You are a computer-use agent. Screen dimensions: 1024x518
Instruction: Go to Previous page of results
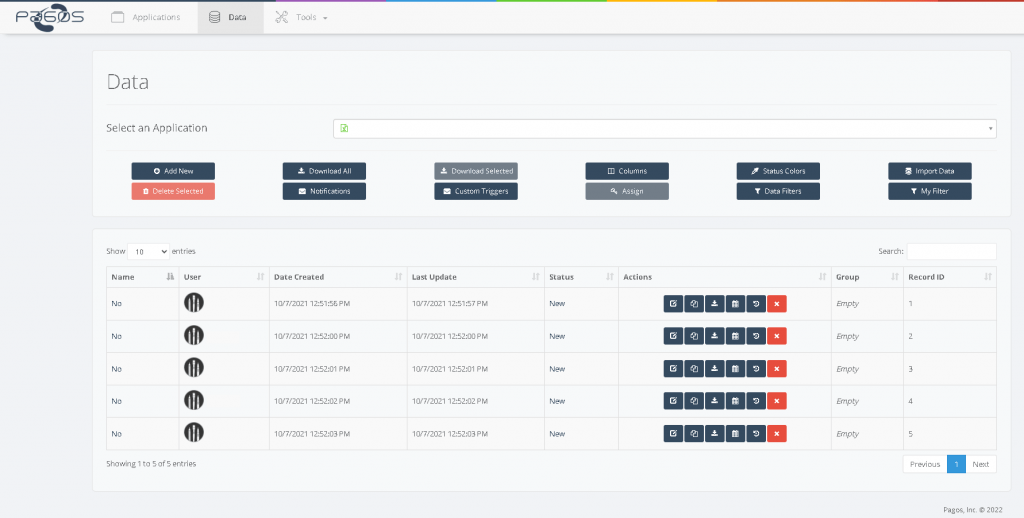(x=925, y=464)
